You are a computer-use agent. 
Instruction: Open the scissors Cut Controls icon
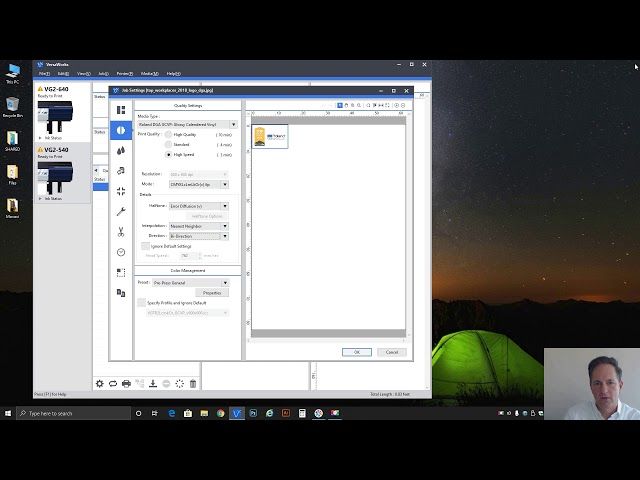121,231
